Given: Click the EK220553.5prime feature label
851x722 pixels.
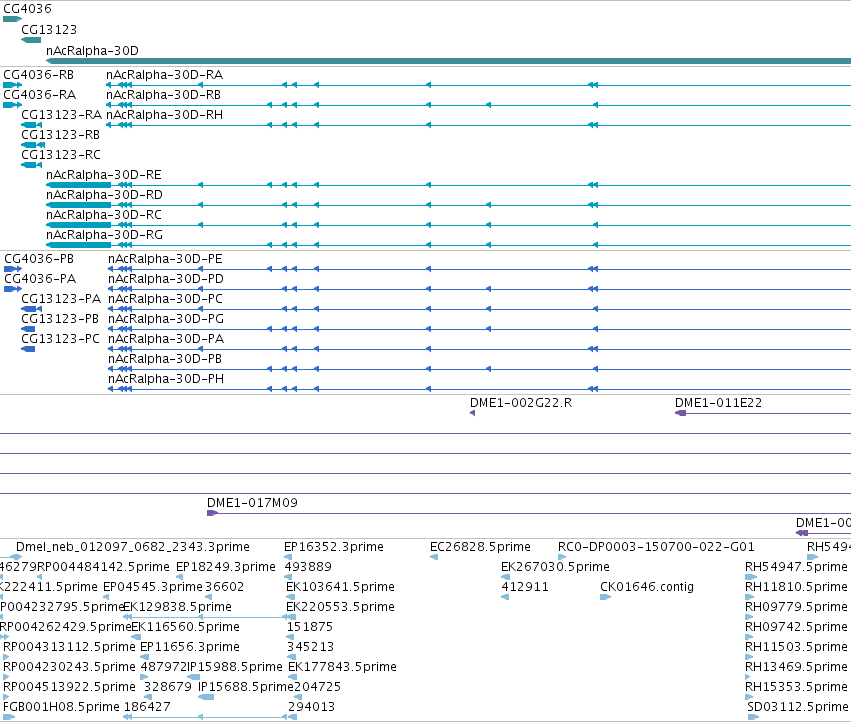Looking at the screenshot, I should pyautogui.click(x=340, y=607).
